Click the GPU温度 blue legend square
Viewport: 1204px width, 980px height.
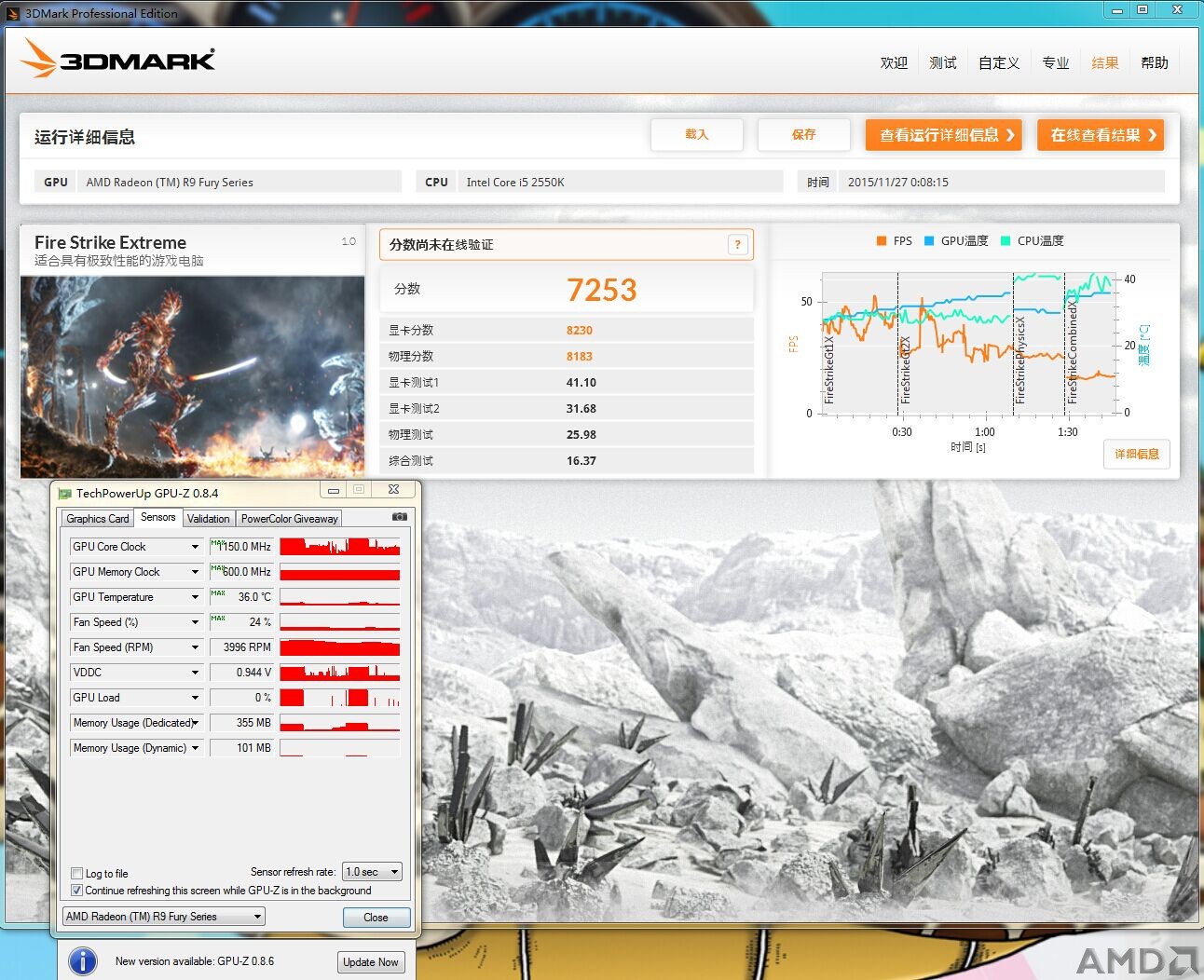tap(929, 241)
